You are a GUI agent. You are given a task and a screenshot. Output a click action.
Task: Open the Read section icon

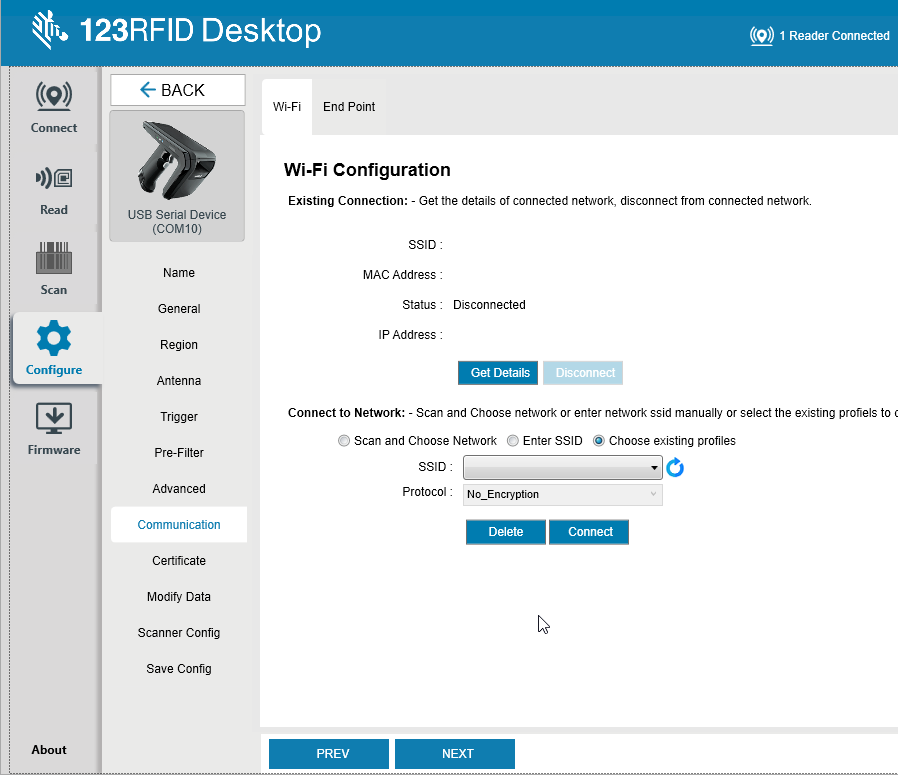coord(54,178)
